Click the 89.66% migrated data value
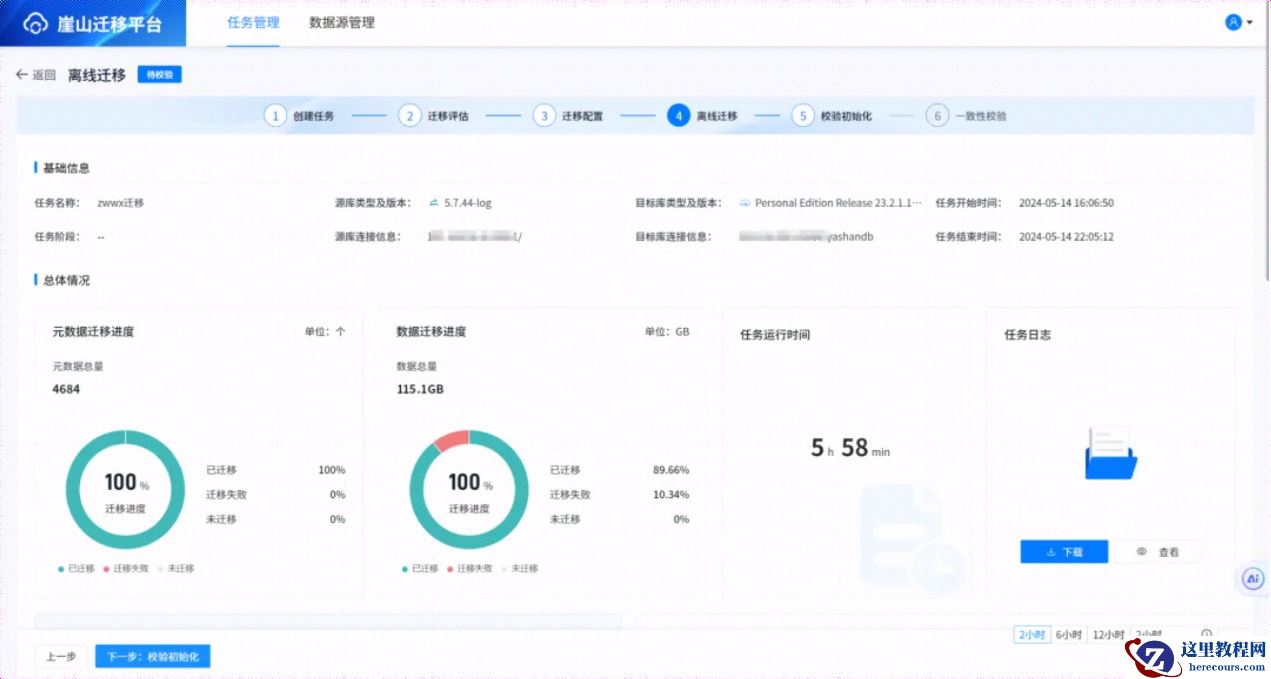Image resolution: width=1271 pixels, height=679 pixels. pos(671,470)
